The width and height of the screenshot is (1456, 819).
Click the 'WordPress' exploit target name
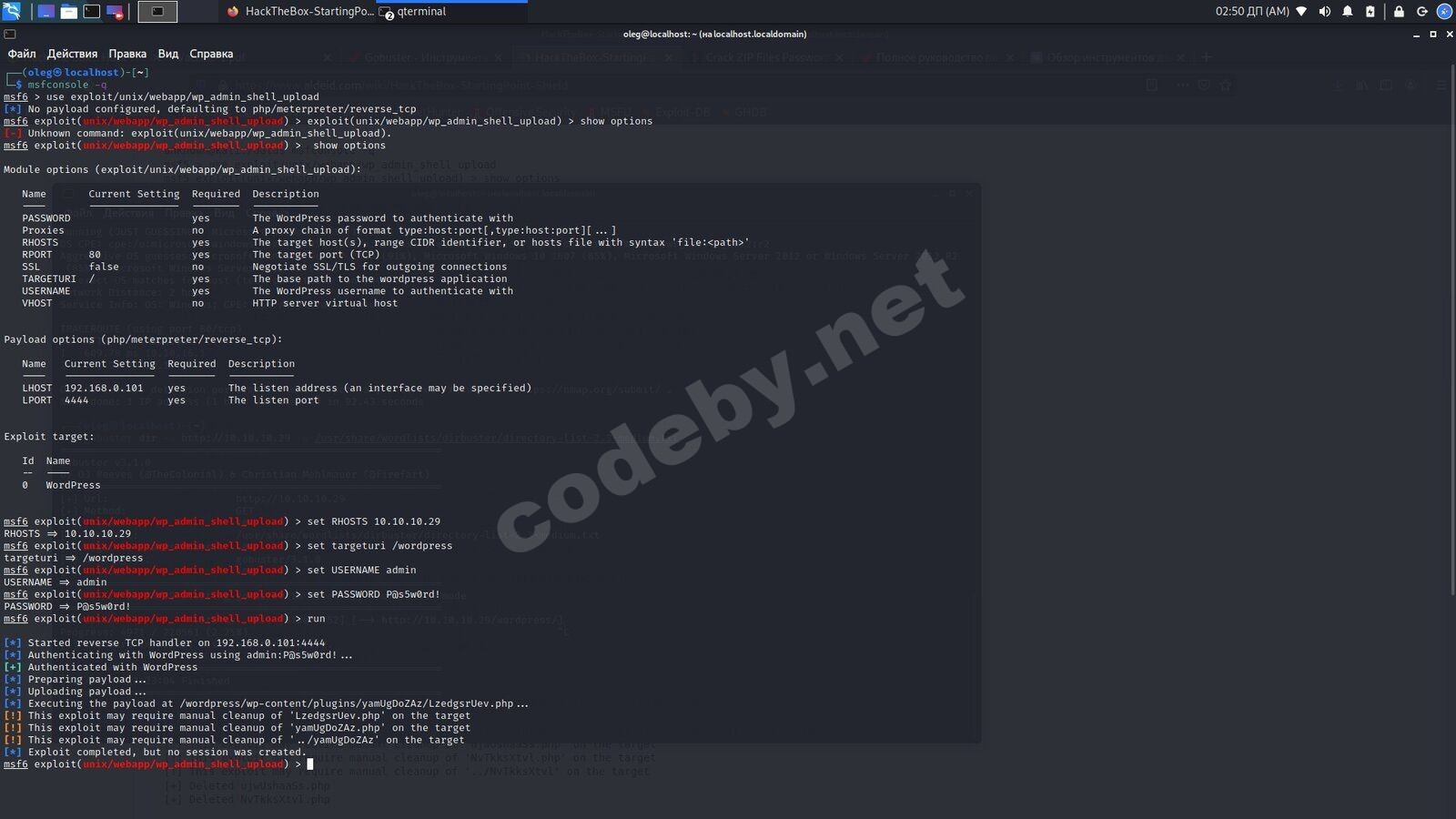[x=74, y=485]
